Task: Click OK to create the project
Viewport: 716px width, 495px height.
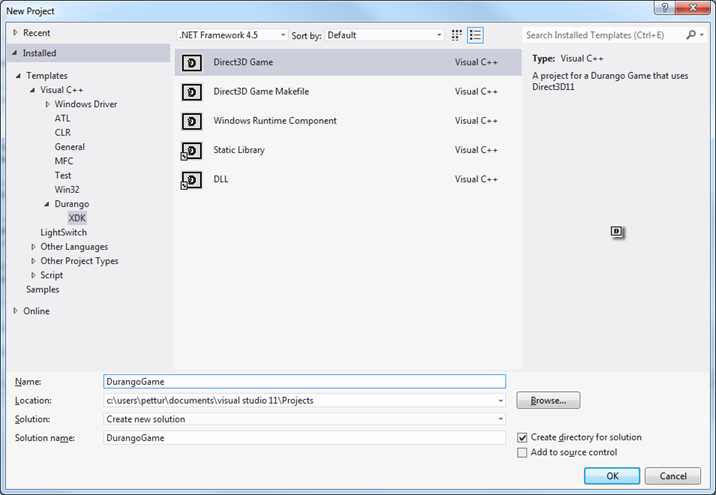Action: (x=612, y=476)
